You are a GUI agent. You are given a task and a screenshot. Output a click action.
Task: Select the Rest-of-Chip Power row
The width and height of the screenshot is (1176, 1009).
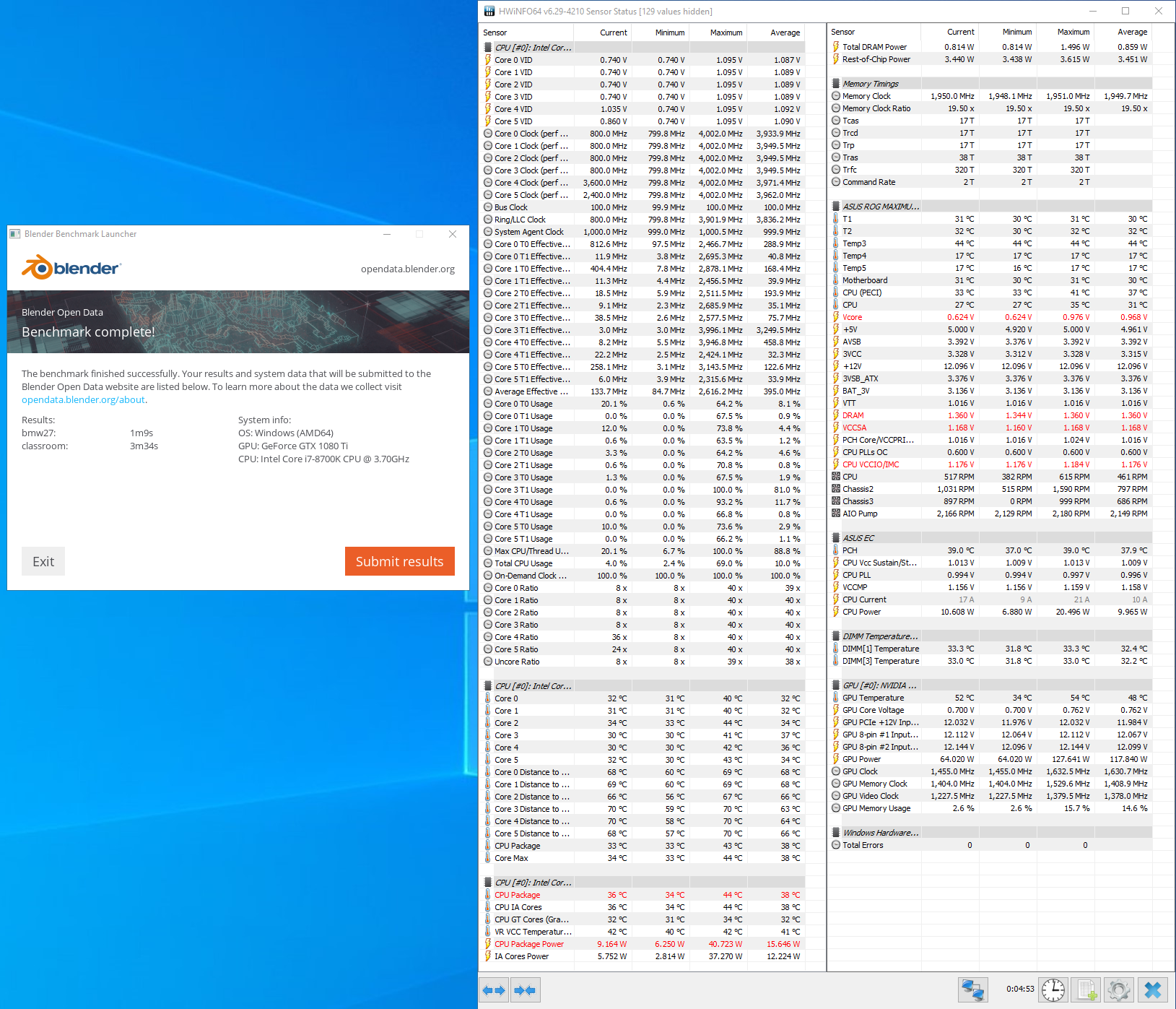[990, 59]
